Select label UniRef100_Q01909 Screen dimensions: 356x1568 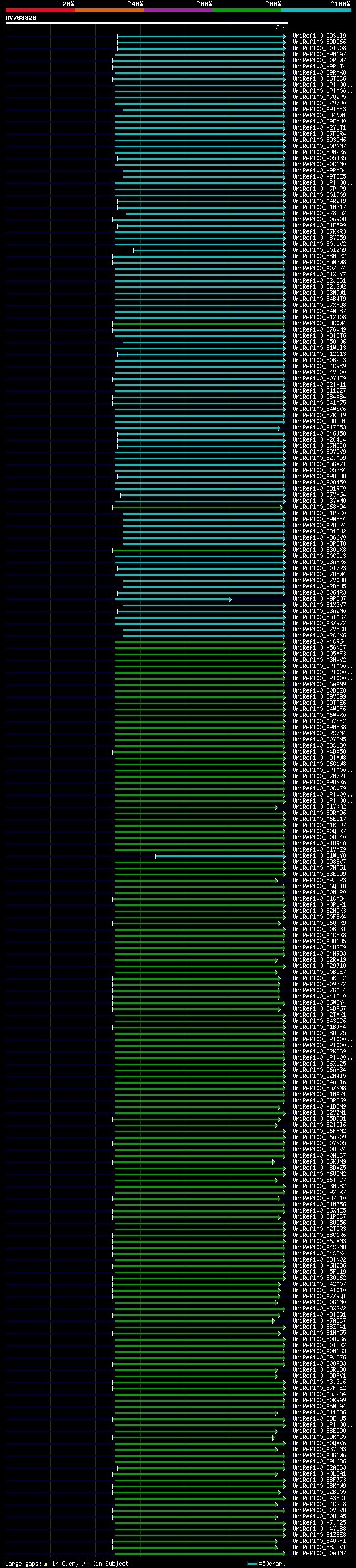coord(319,195)
